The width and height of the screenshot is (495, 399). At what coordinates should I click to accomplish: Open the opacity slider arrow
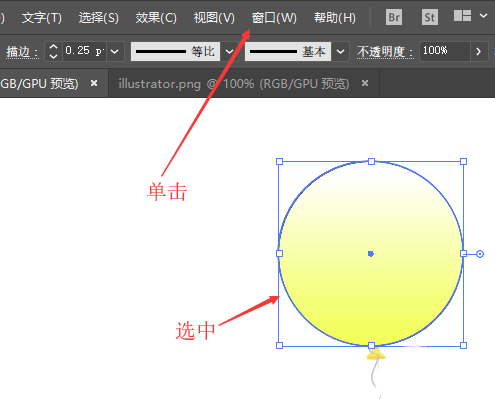(x=479, y=51)
